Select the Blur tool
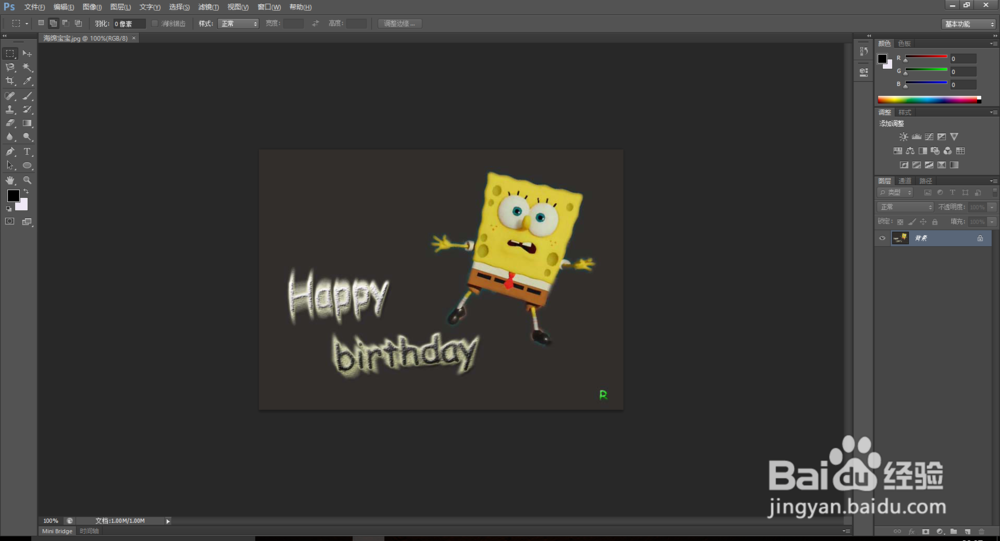 point(10,137)
